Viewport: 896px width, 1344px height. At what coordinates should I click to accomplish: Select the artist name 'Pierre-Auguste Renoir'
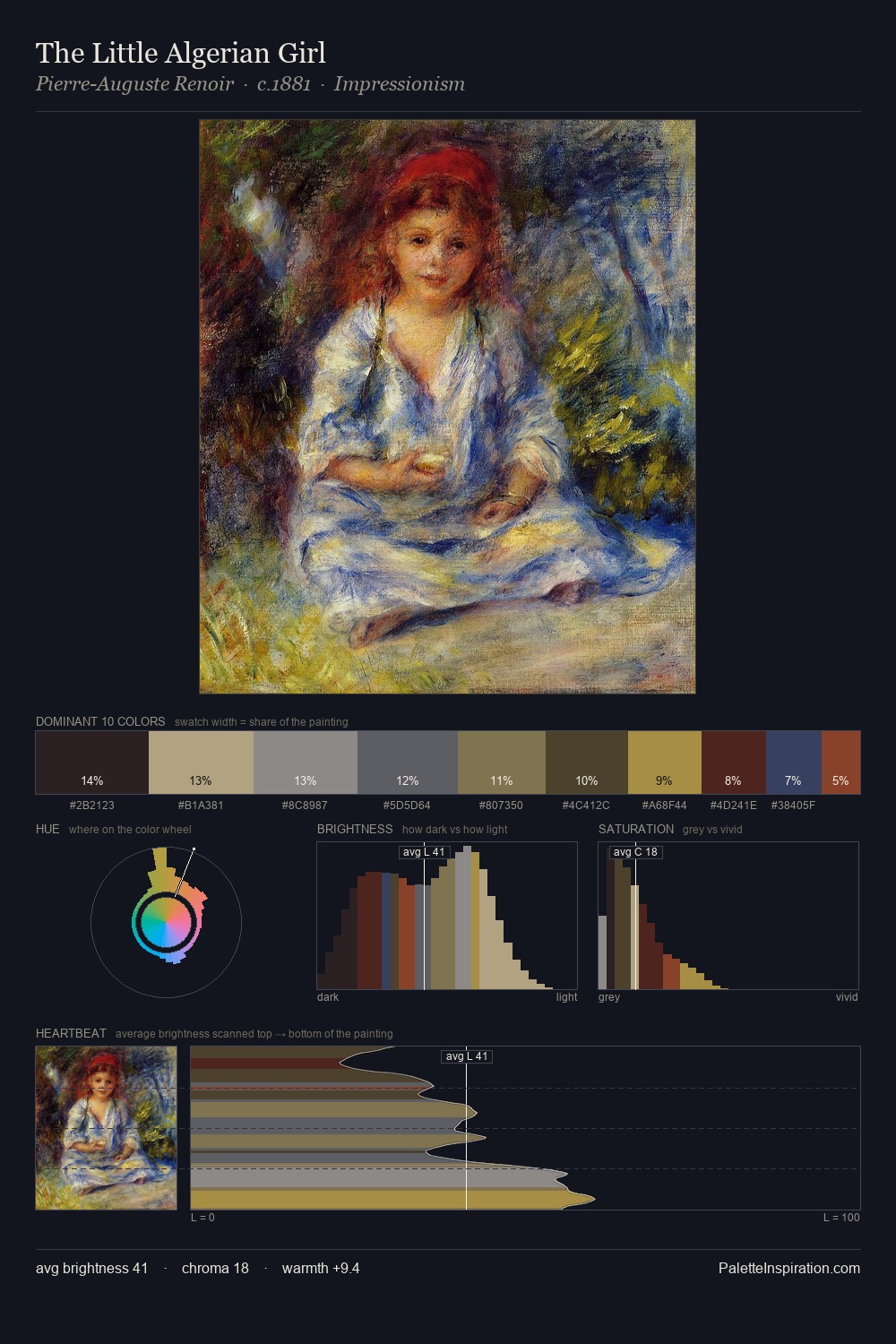(134, 84)
